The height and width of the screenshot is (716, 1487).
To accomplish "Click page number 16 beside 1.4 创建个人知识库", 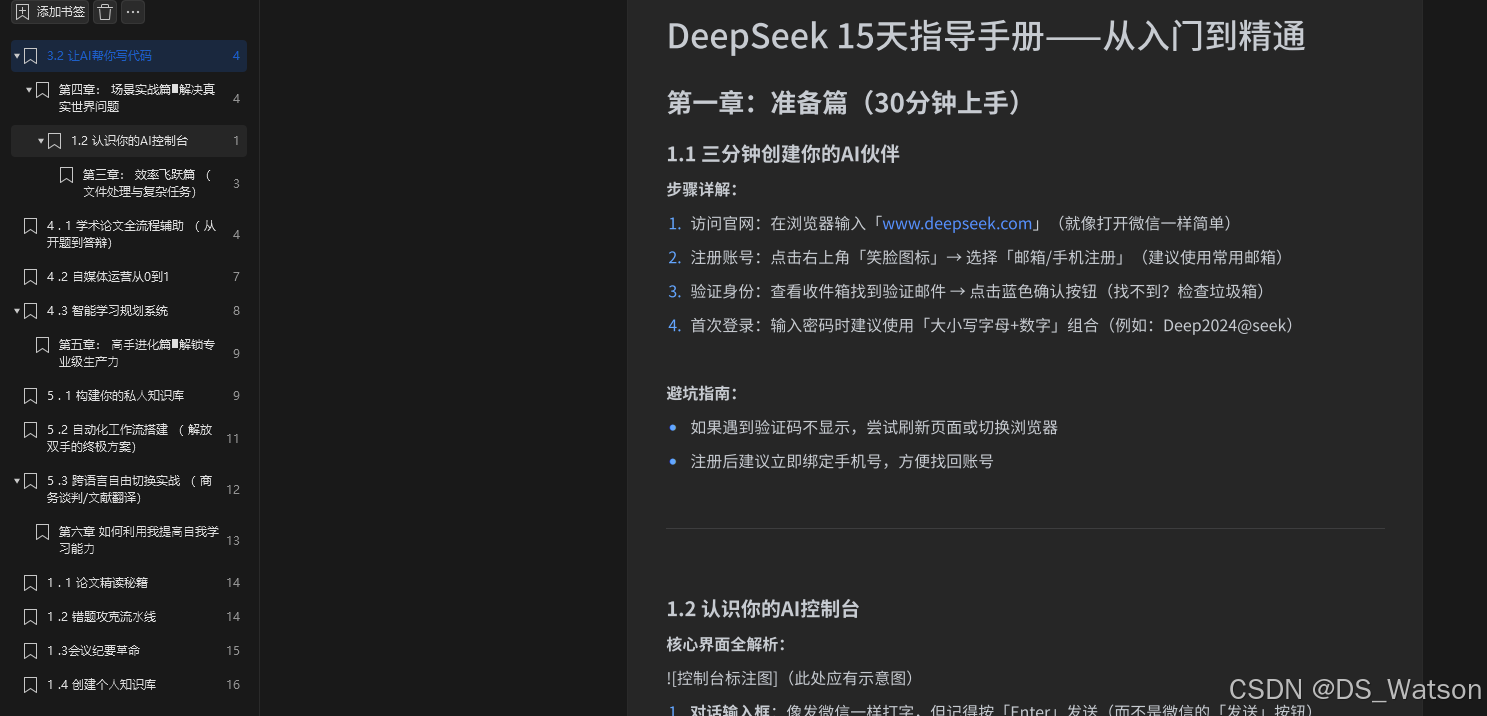I will click(233, 685).
